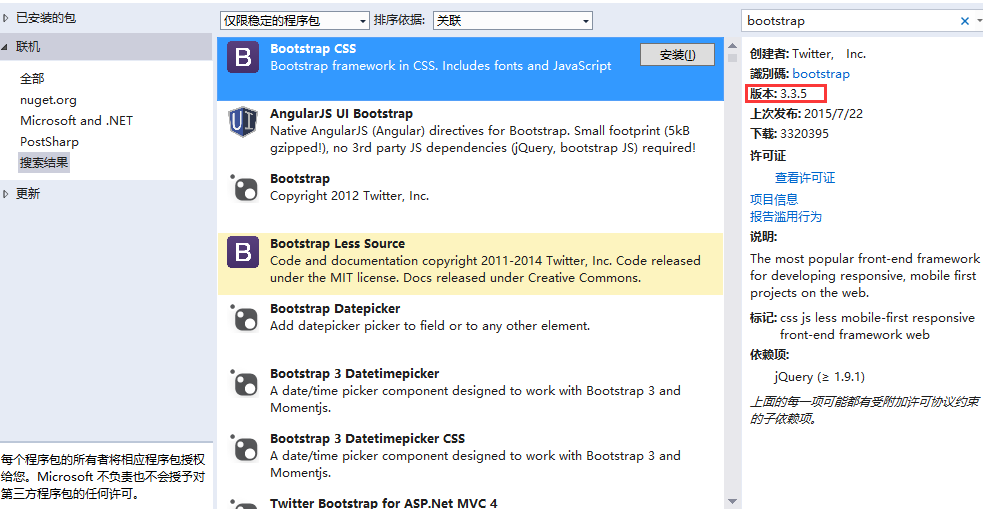Click Bootstrap 3 Datetimepicker CSS icon

[243, 448]
